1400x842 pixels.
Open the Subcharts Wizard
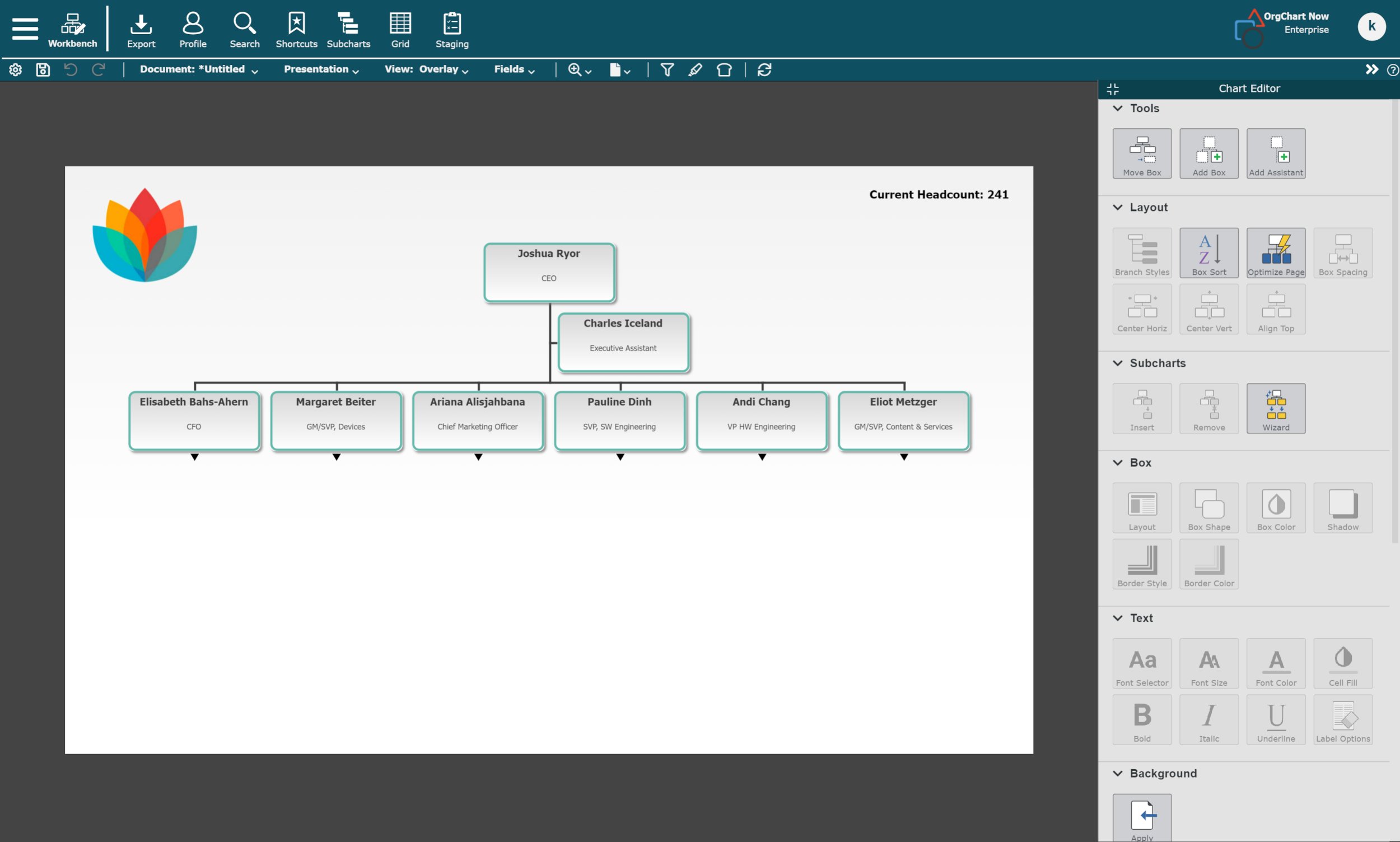(x=1275, y=409)
